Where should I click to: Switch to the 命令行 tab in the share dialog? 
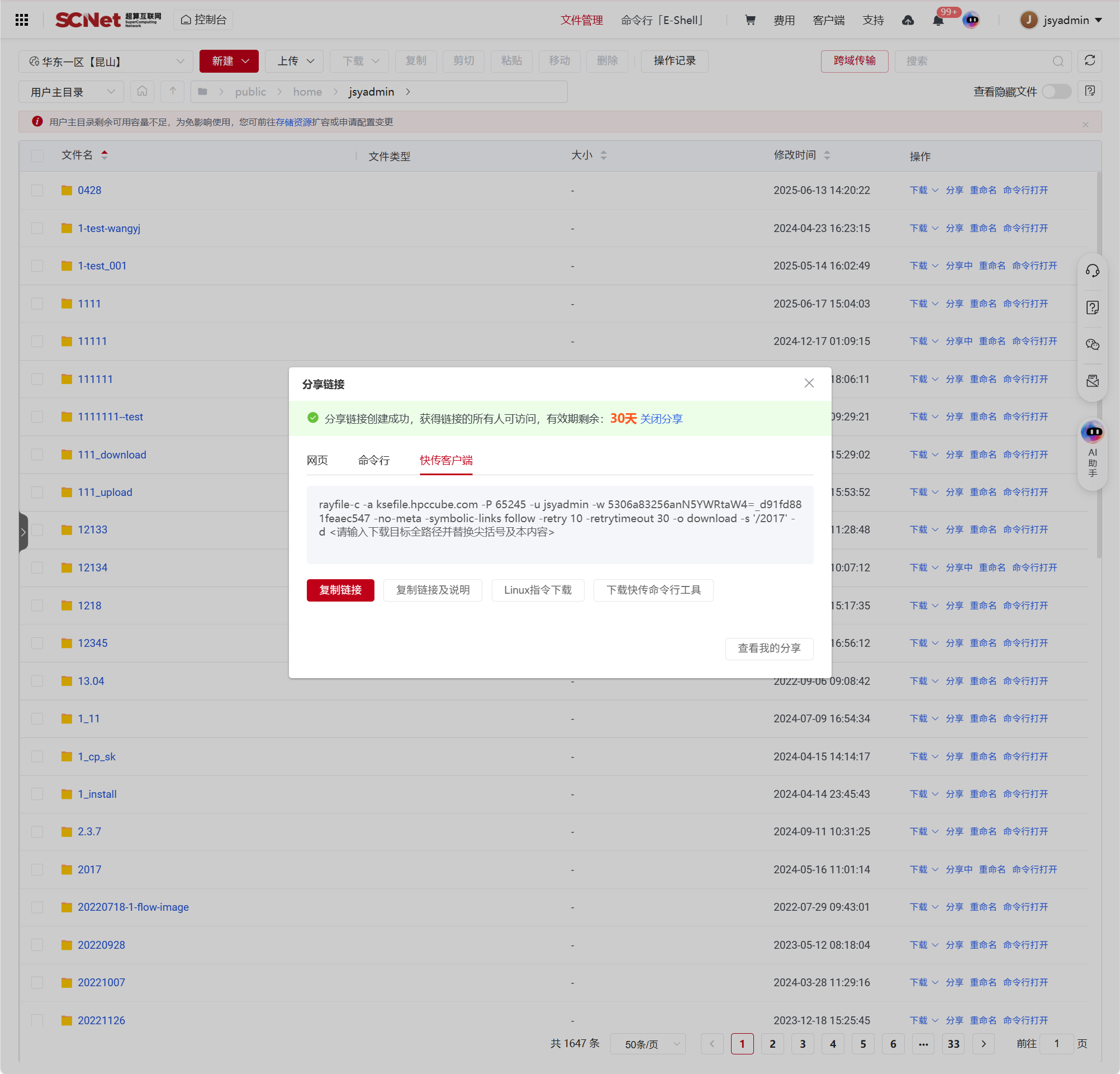tap(374, 460)
